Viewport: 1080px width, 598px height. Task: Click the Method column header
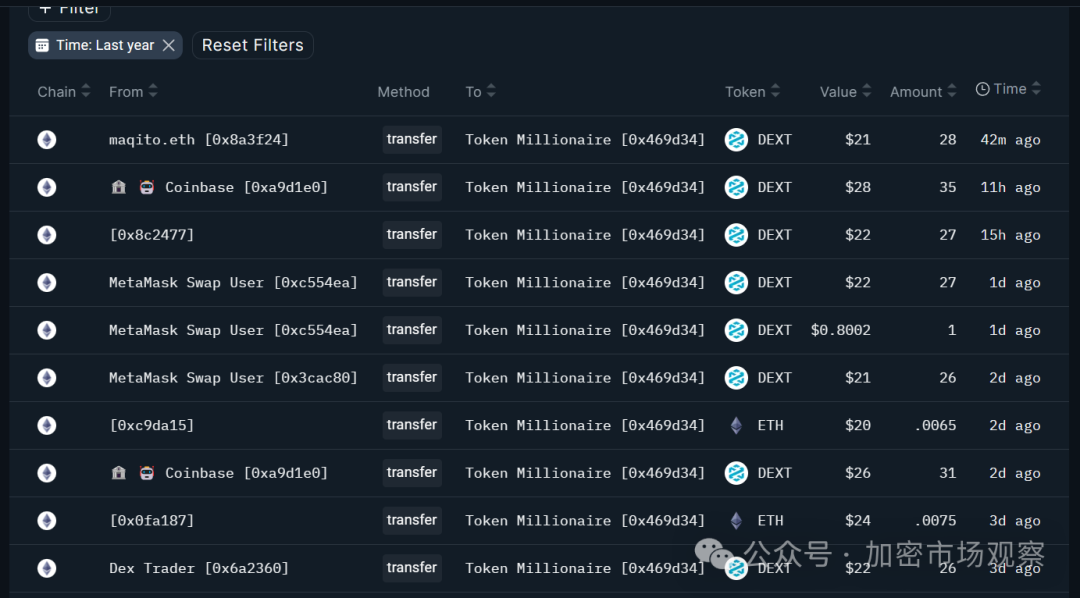(x=404, y=92)
